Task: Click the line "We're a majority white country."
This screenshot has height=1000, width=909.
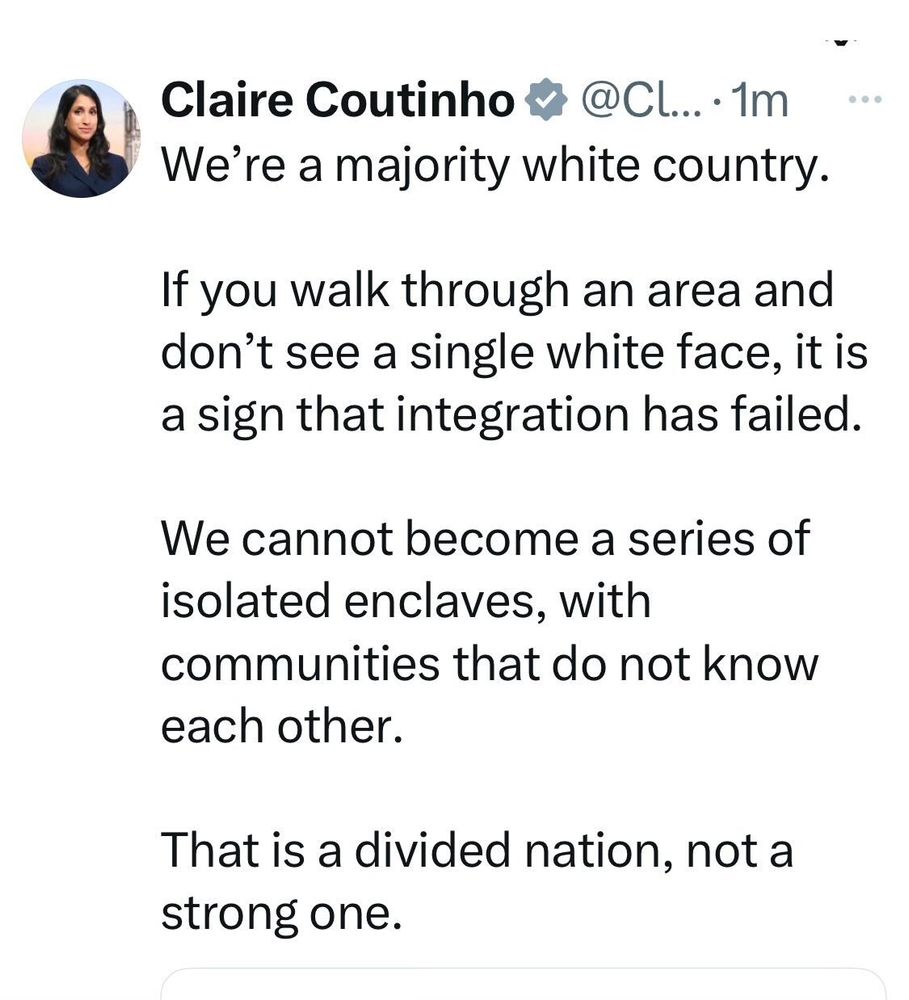Action: (x=496, y=165)
